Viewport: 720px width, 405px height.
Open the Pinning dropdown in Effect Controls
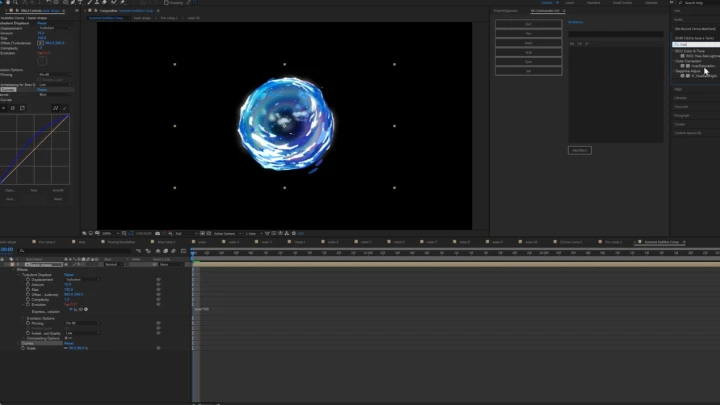[x=55, y=74]
